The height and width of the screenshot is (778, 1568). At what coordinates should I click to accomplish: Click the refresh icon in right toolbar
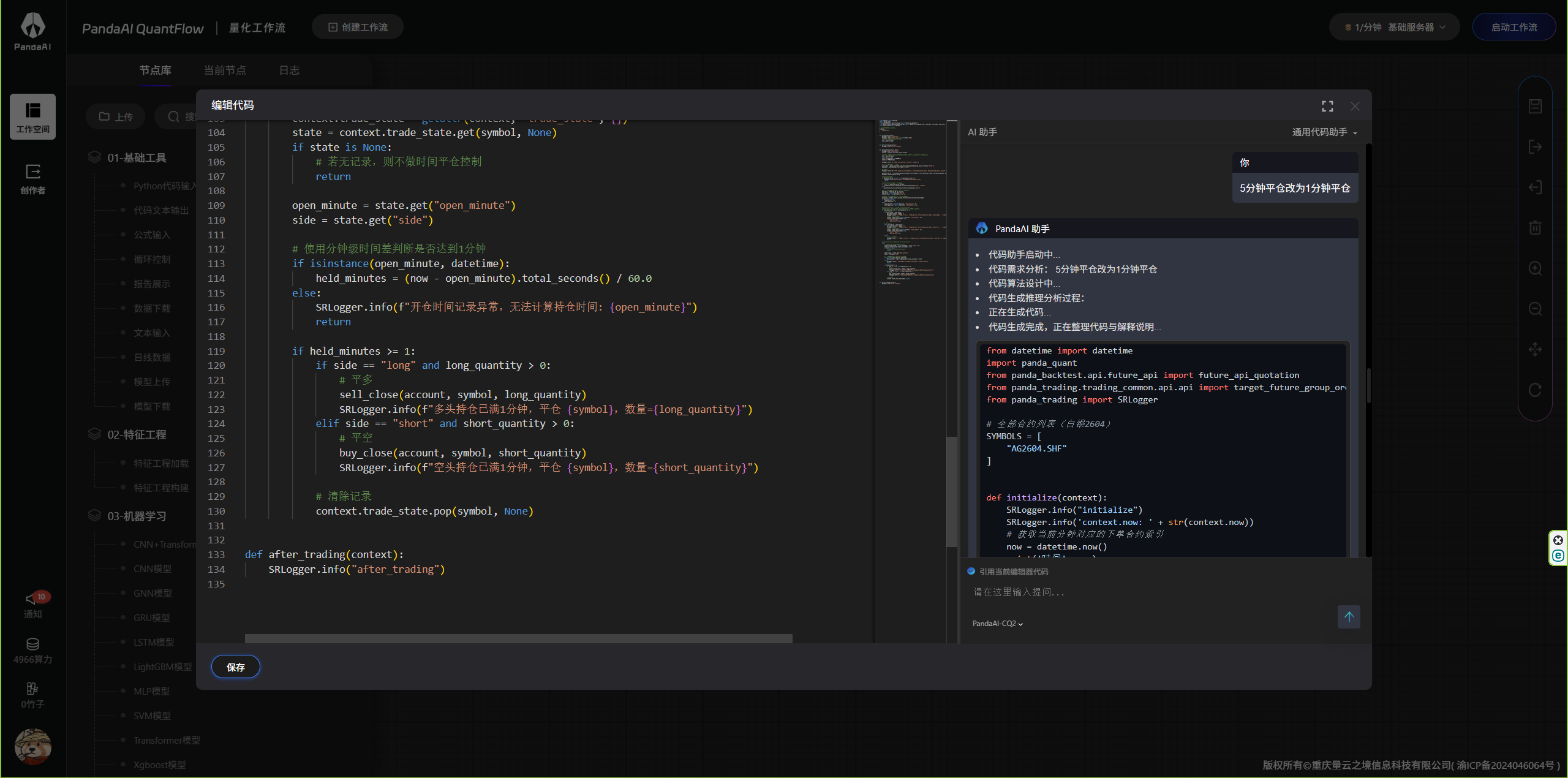coord(1535,390)
